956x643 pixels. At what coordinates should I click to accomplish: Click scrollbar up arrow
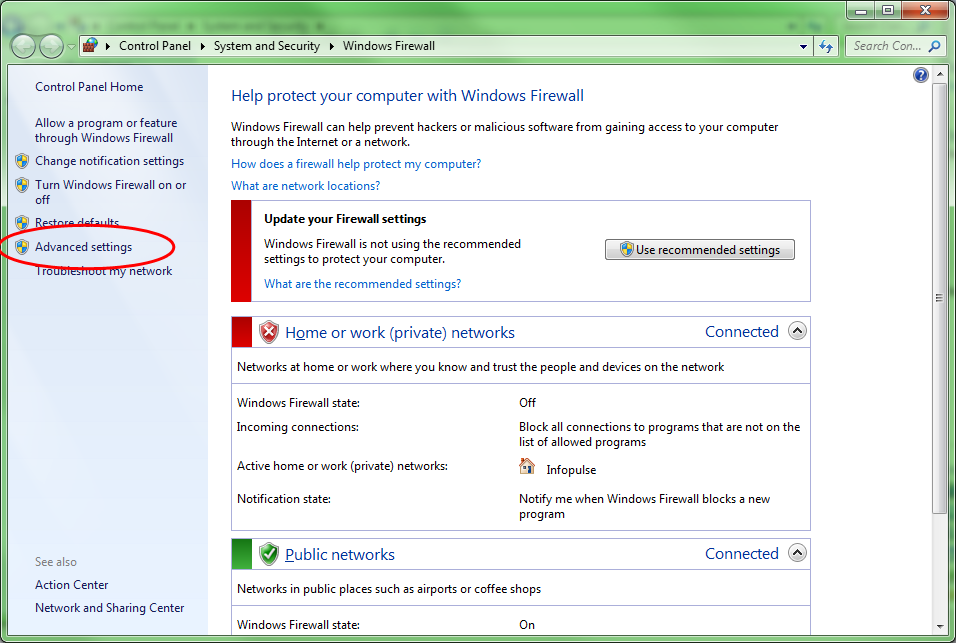[940, 74]
